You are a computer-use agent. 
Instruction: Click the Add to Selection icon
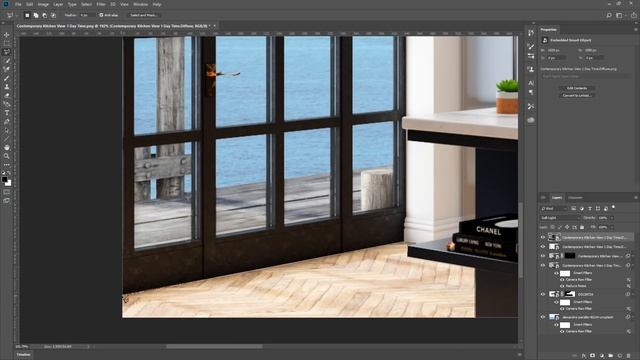coord(36,15)
